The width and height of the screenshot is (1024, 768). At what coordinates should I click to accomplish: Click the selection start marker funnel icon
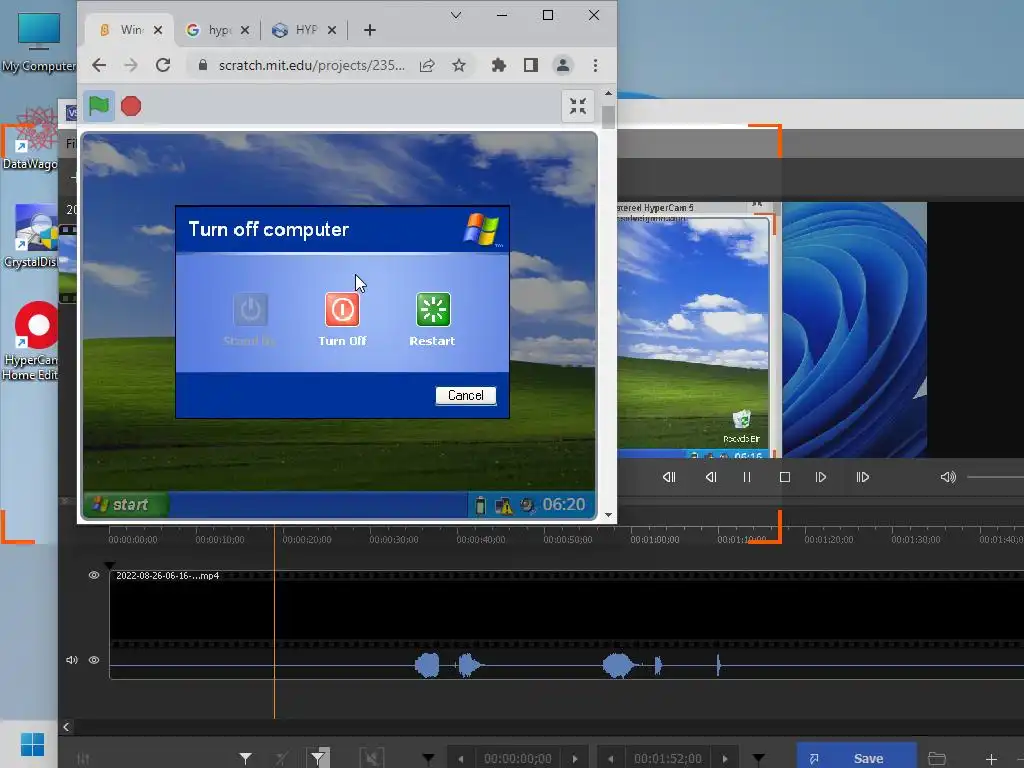click(246, 758)
